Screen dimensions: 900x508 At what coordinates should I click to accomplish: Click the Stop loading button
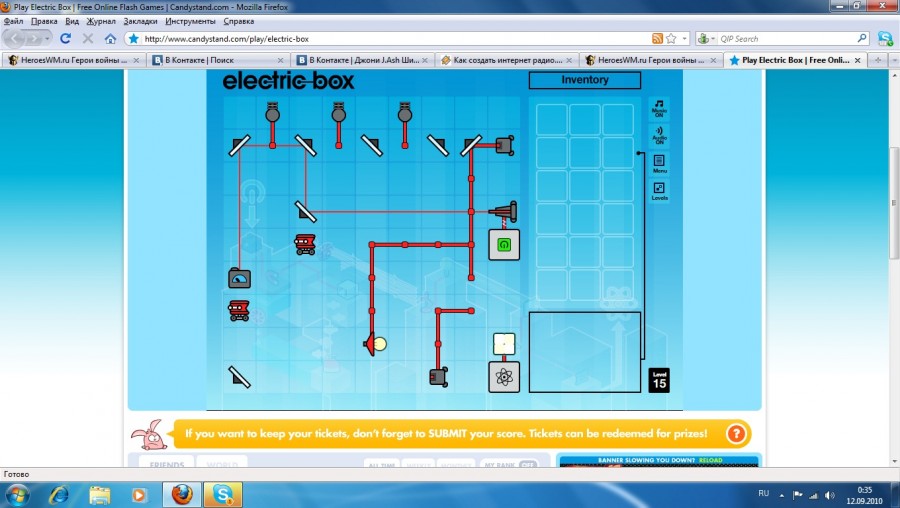click(88, 38)
